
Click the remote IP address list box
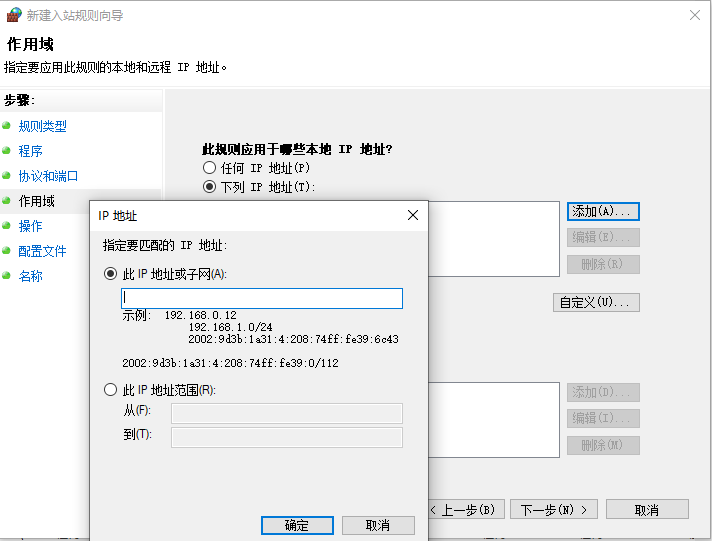(494, 420)
